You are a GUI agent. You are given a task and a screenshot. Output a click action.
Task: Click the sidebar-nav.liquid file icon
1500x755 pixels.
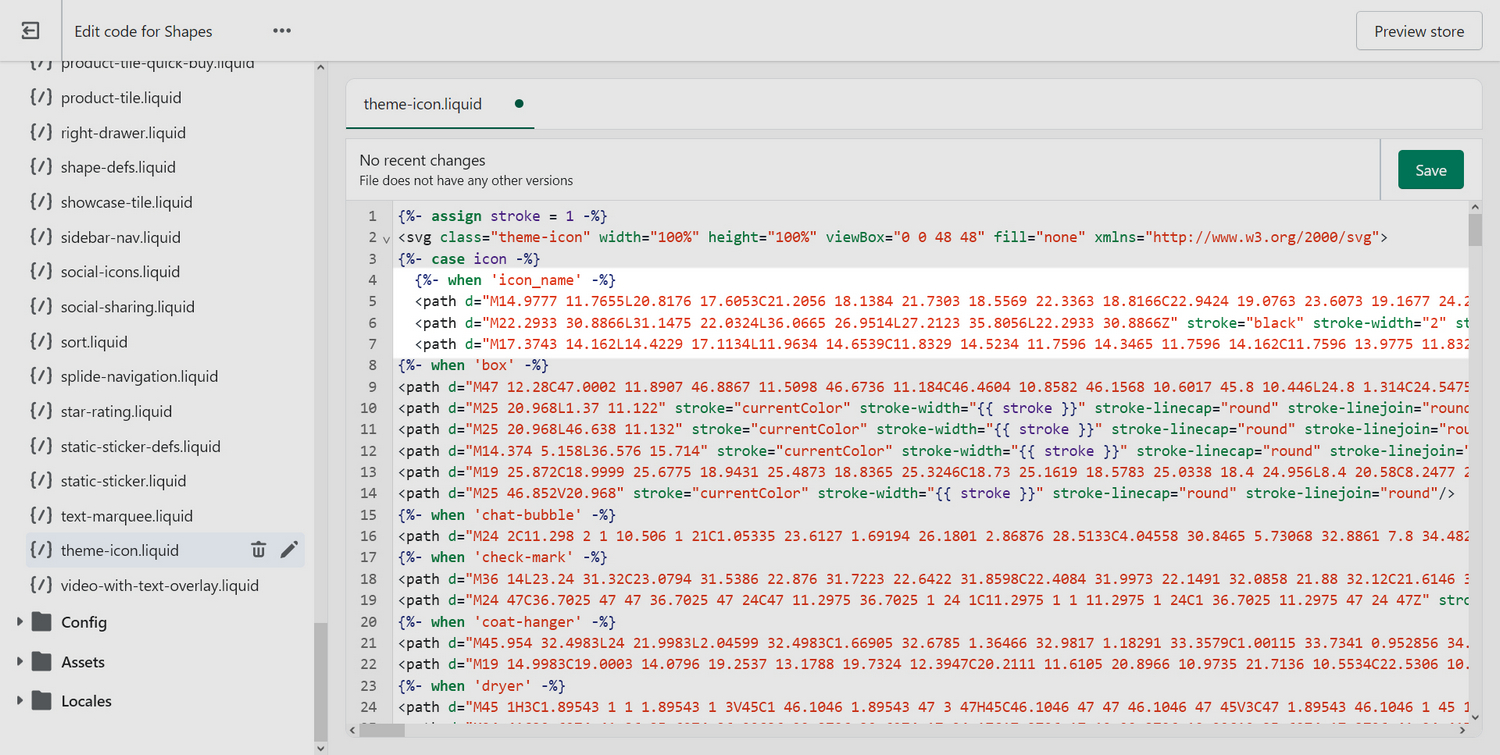[40, 237]
